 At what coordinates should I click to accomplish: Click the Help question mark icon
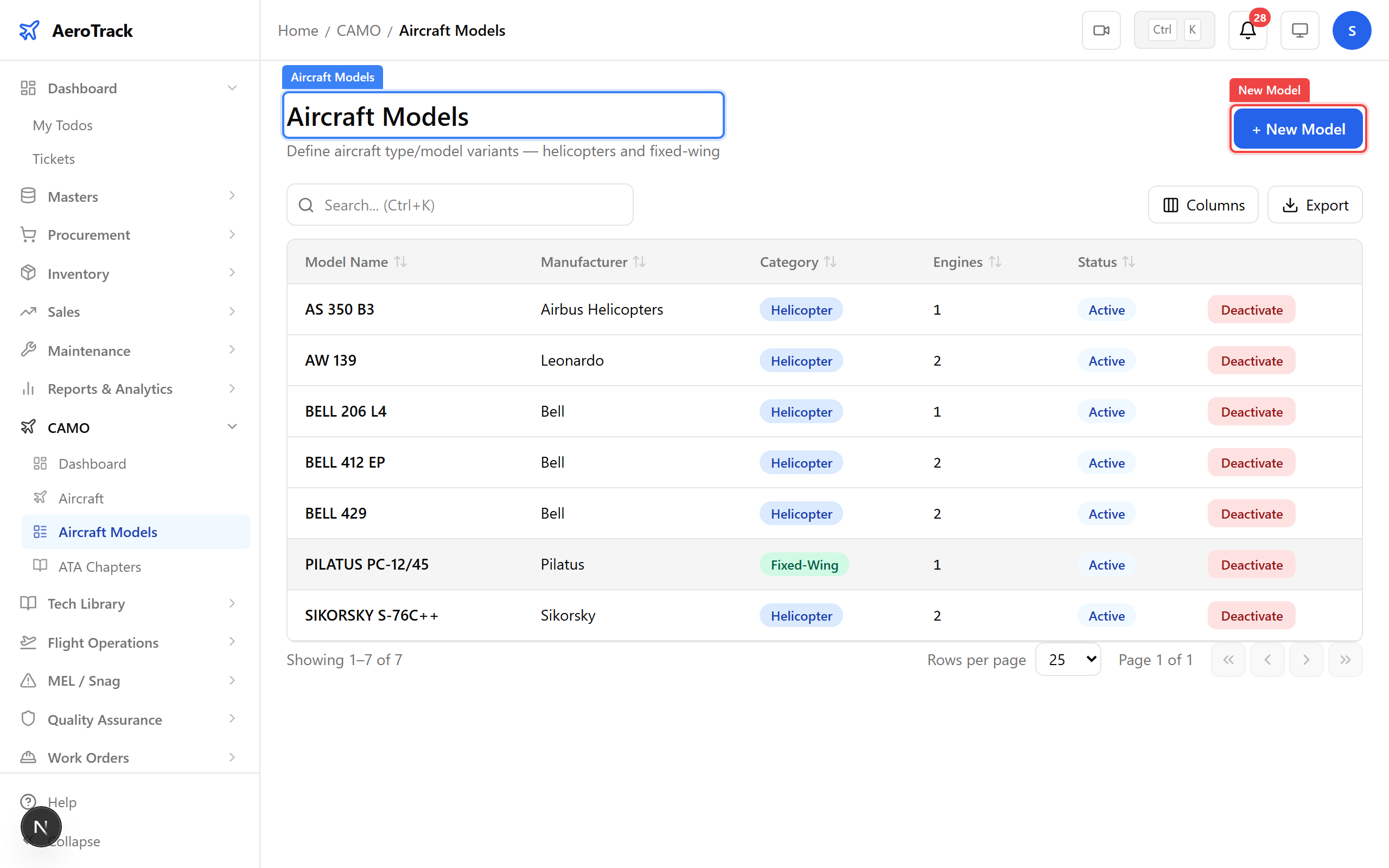(28, 801)
